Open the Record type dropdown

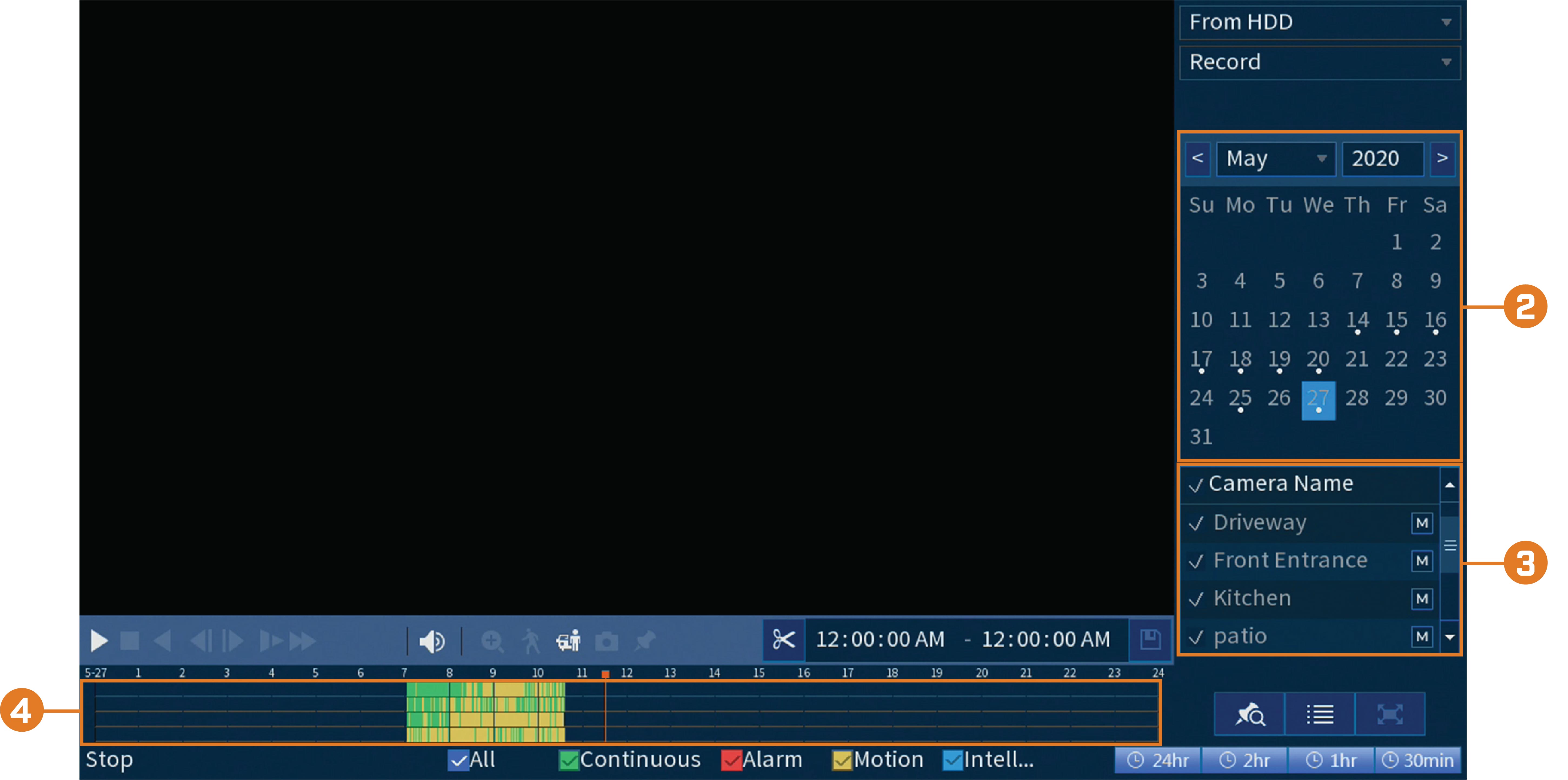[1320, 63]
